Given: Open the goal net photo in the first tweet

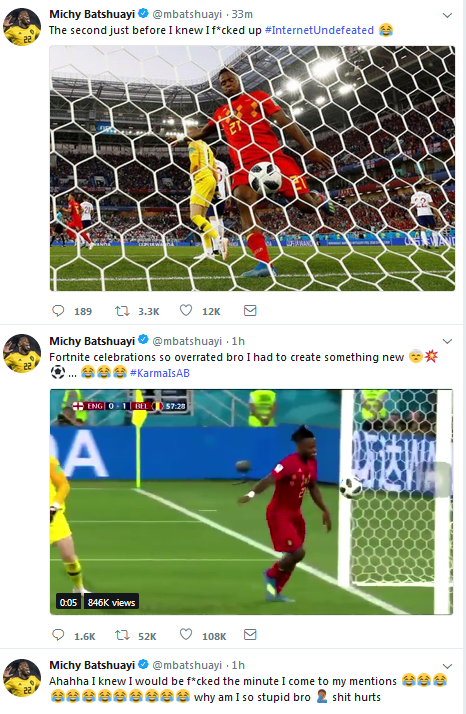Looking at the screenshot, I should (252, 168).
